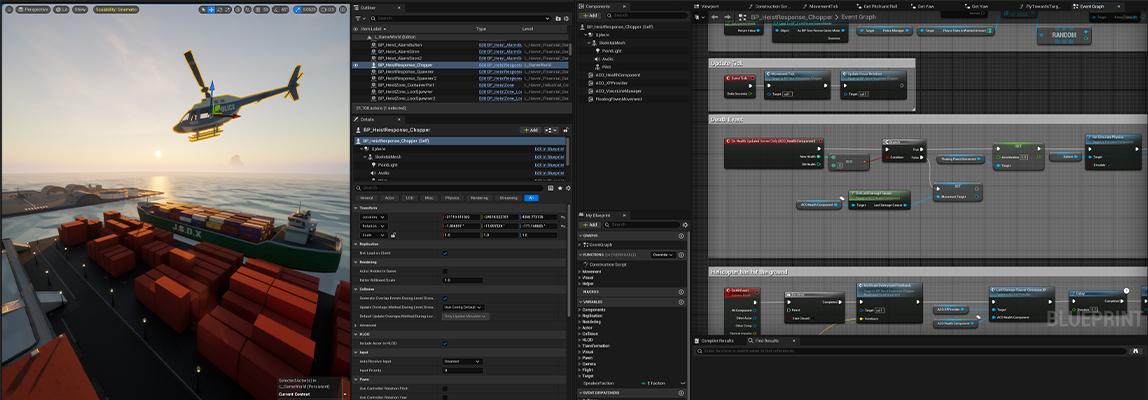Collapse the Collision section in Details
The image size is (1148, 400).
(355, 289)
